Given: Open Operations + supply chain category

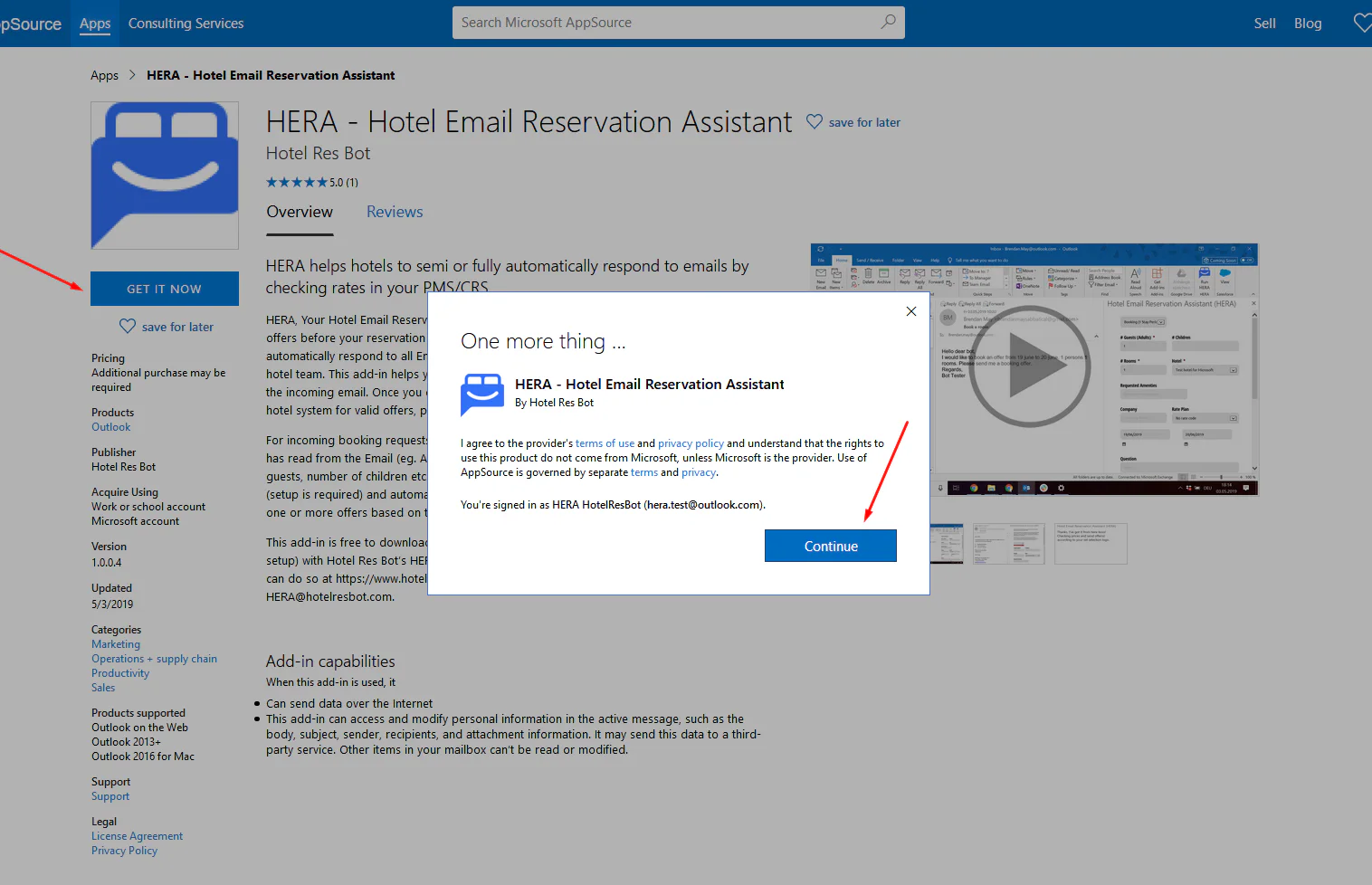Looking at the screenshot, I should tap(154, 659).
